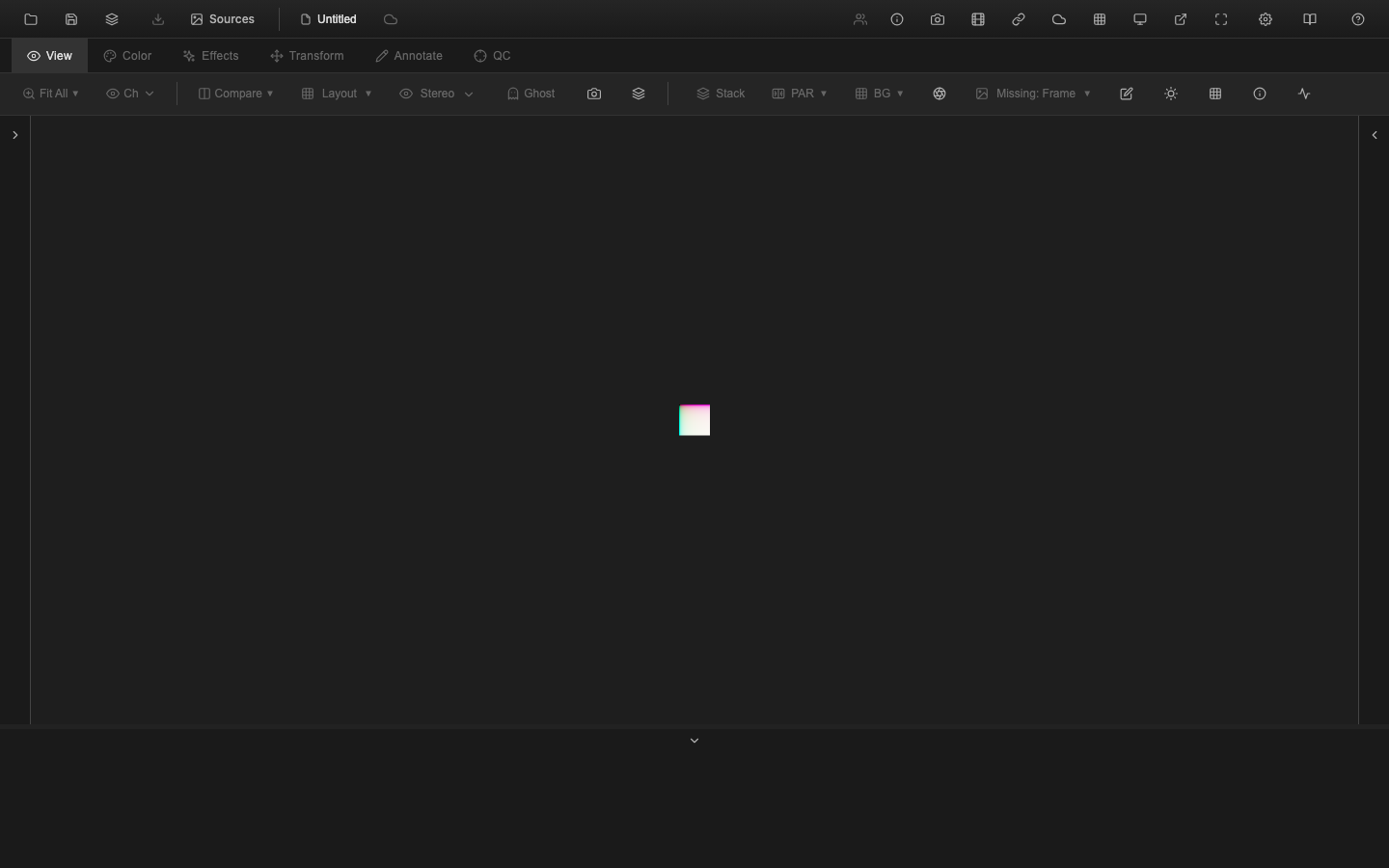Open the collaborators people icon
The image size is (1389, 868).
pyautogui.click(x=860, y=19)
